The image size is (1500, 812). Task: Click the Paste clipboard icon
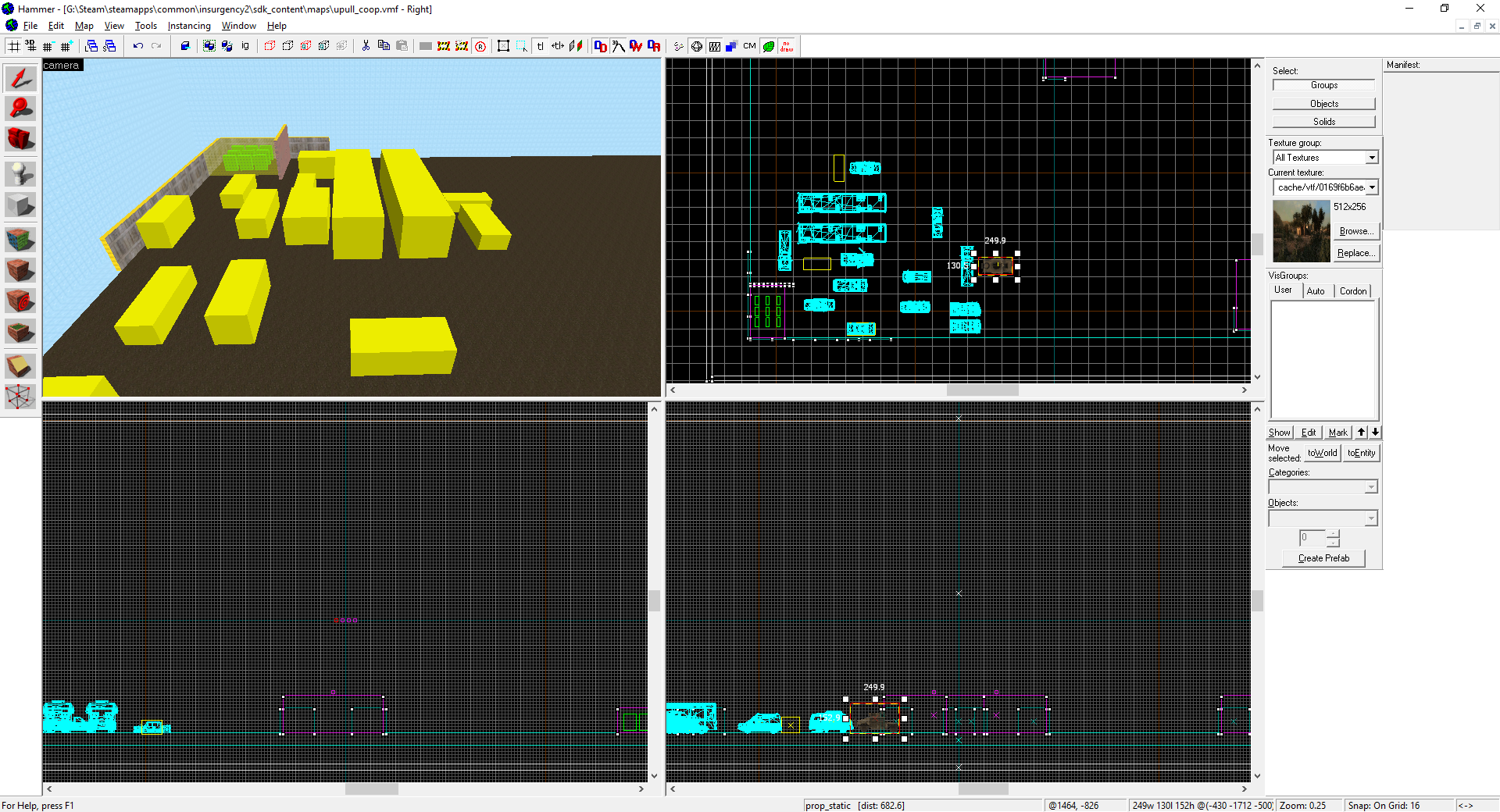point(402,46)
